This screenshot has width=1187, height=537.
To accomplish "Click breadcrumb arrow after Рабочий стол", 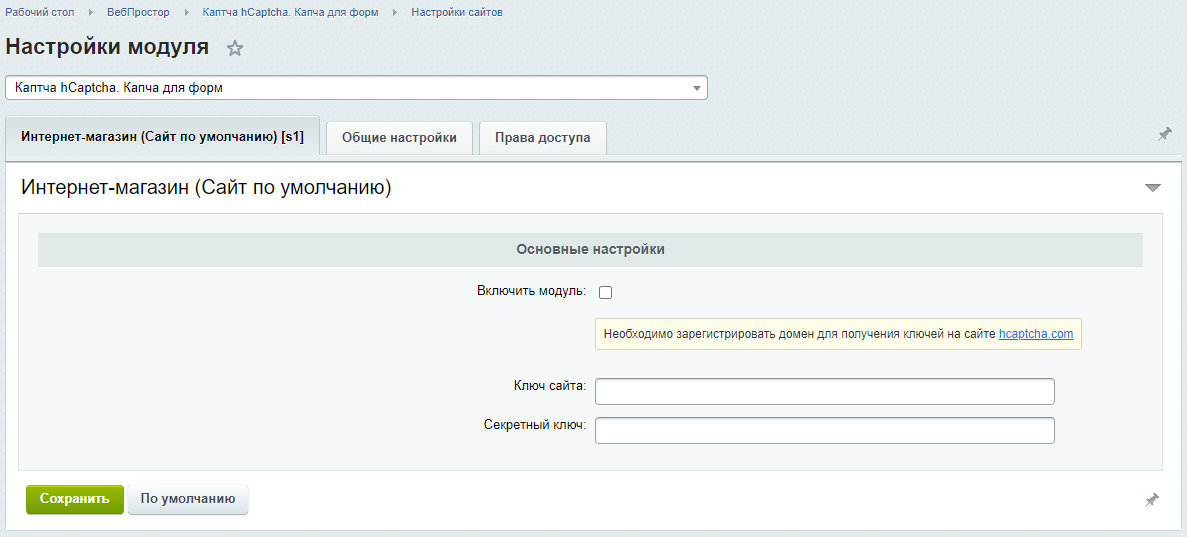I will click(x=90, y=13).
